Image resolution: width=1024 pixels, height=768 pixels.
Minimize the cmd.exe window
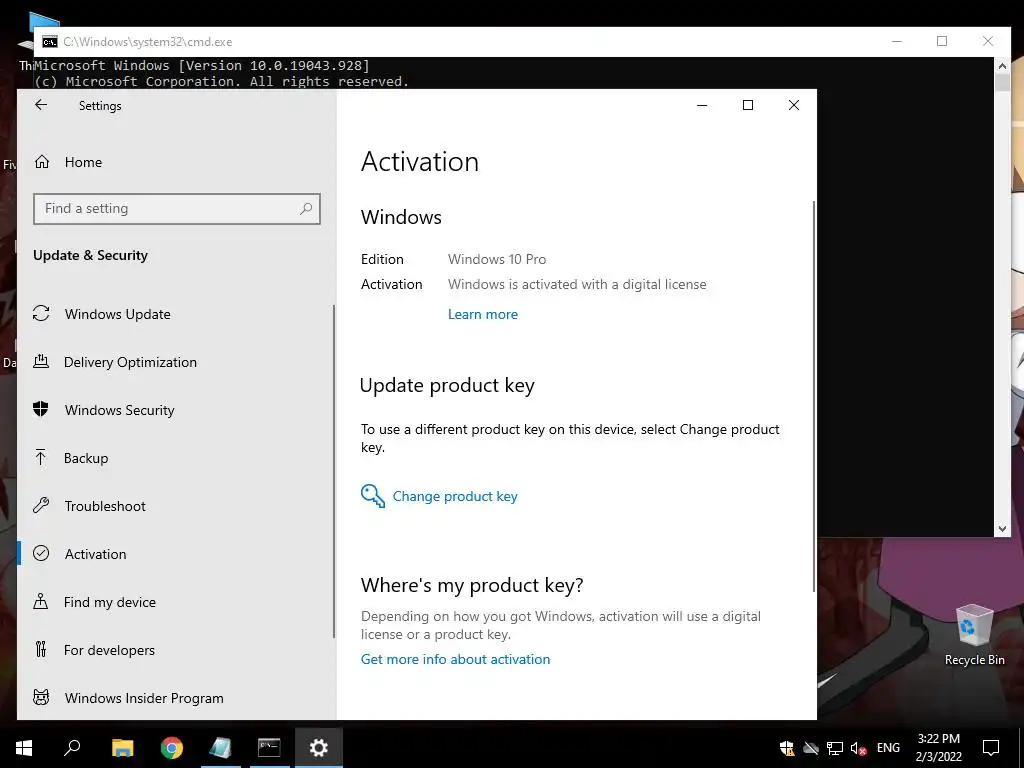click(x=897, y=41)
